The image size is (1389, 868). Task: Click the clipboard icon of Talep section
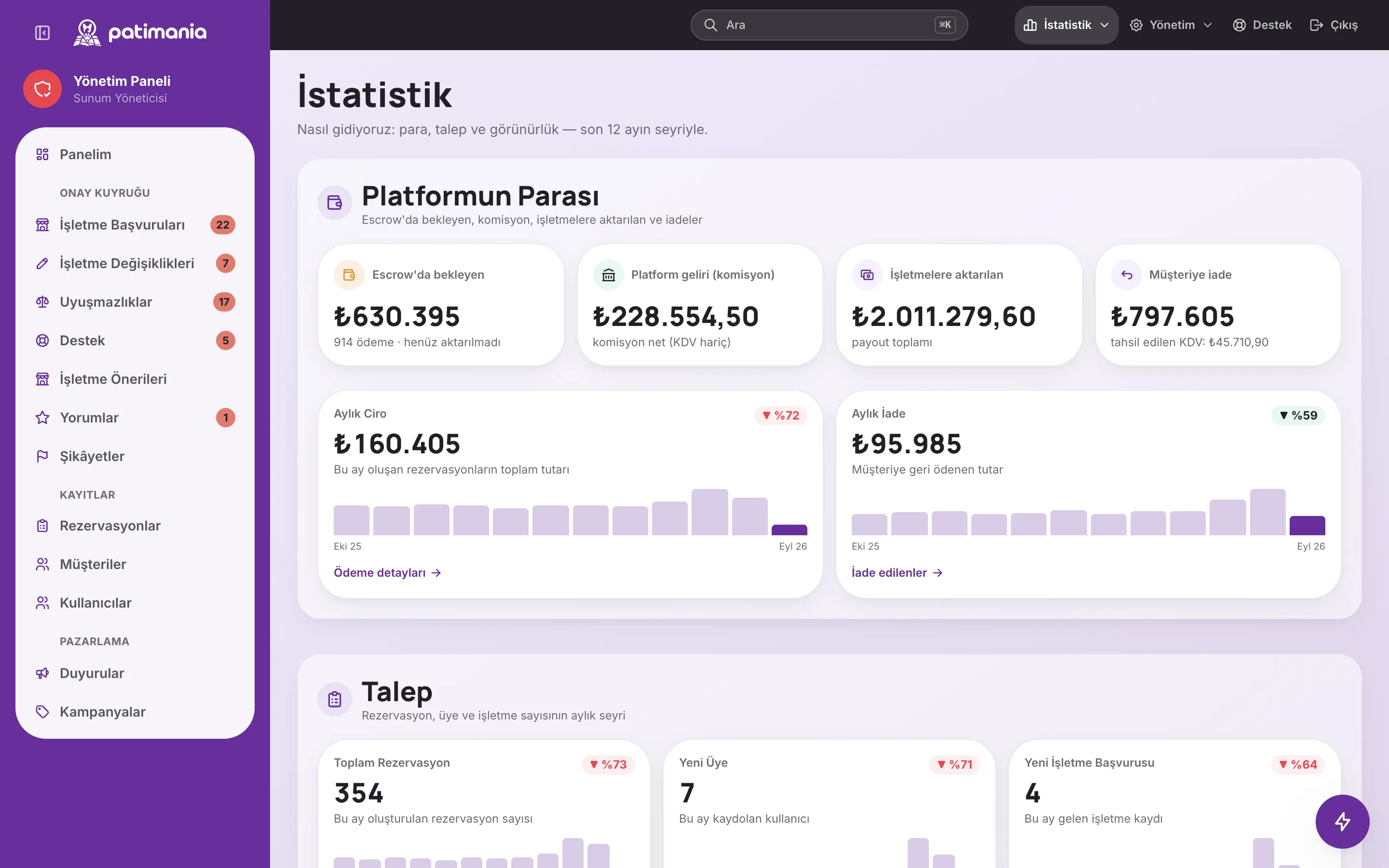click(335, 699)
